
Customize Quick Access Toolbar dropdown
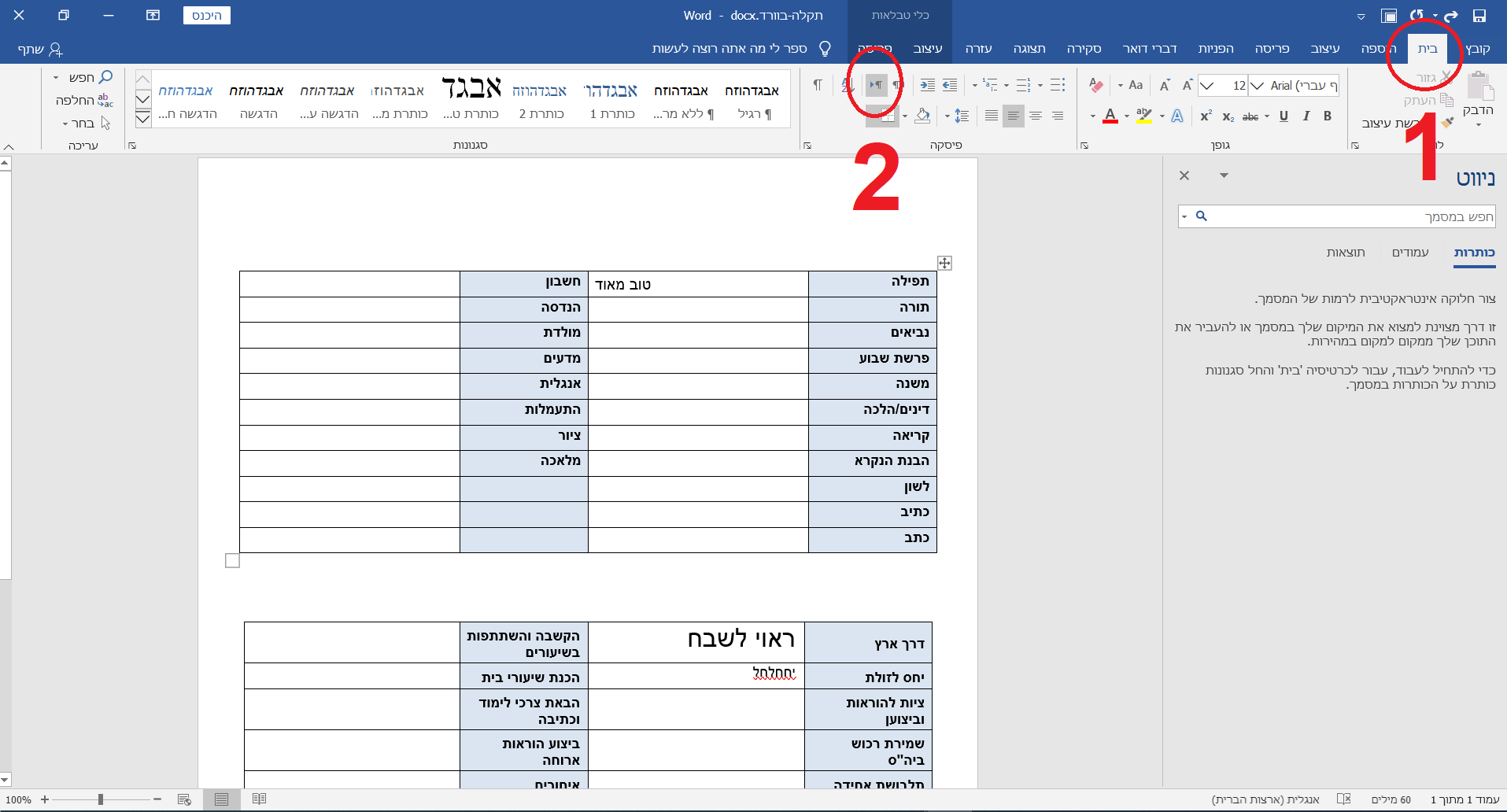1361,16
